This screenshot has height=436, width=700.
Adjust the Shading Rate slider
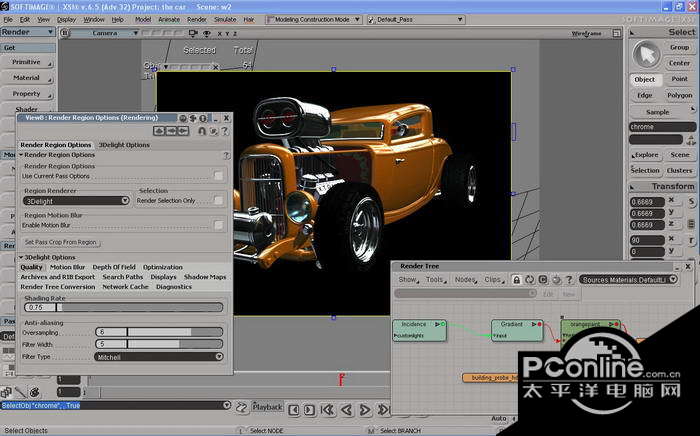click(x=140, y=307)
